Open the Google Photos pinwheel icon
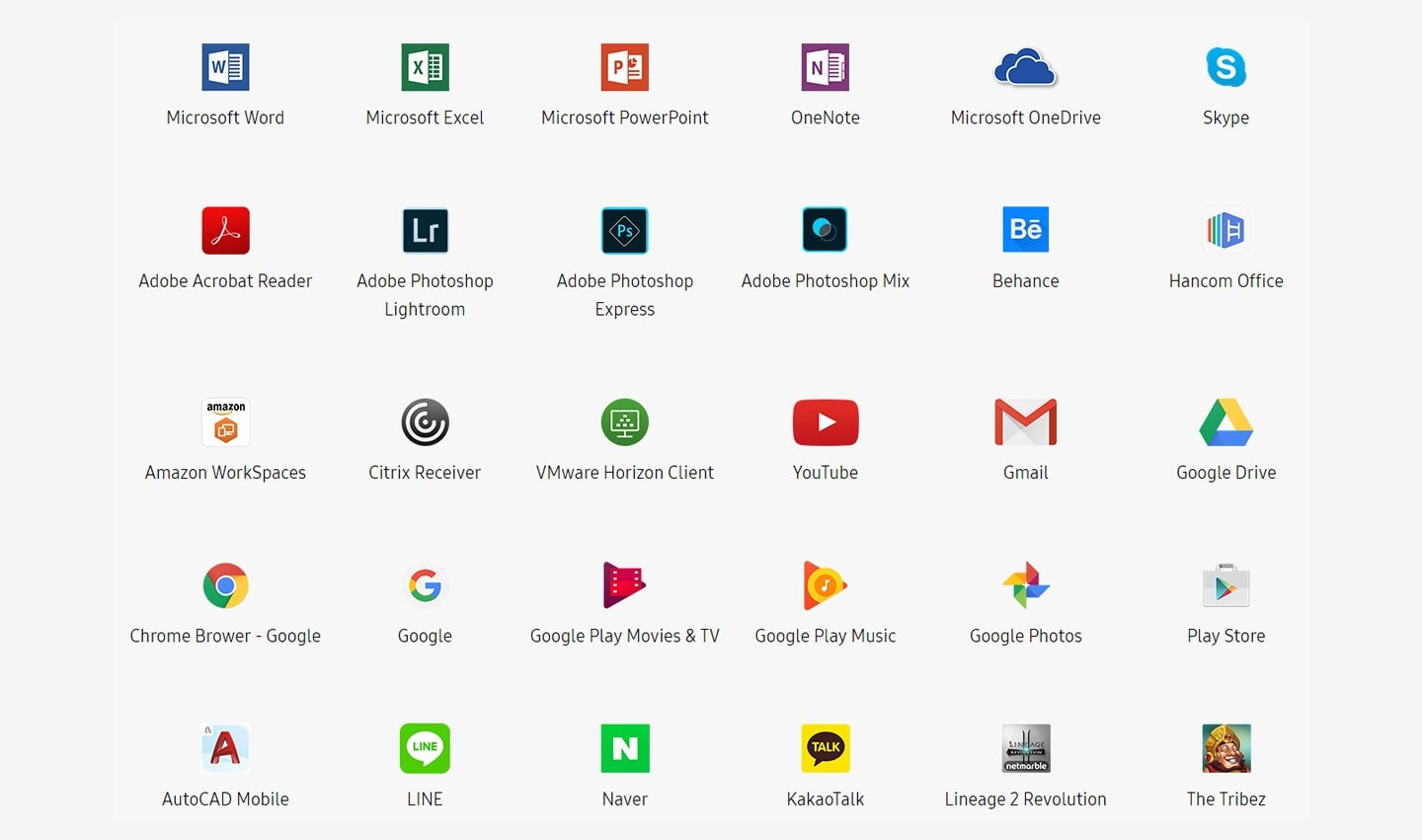Screen dimensions: 1422x840 [x=1025, y=585]
